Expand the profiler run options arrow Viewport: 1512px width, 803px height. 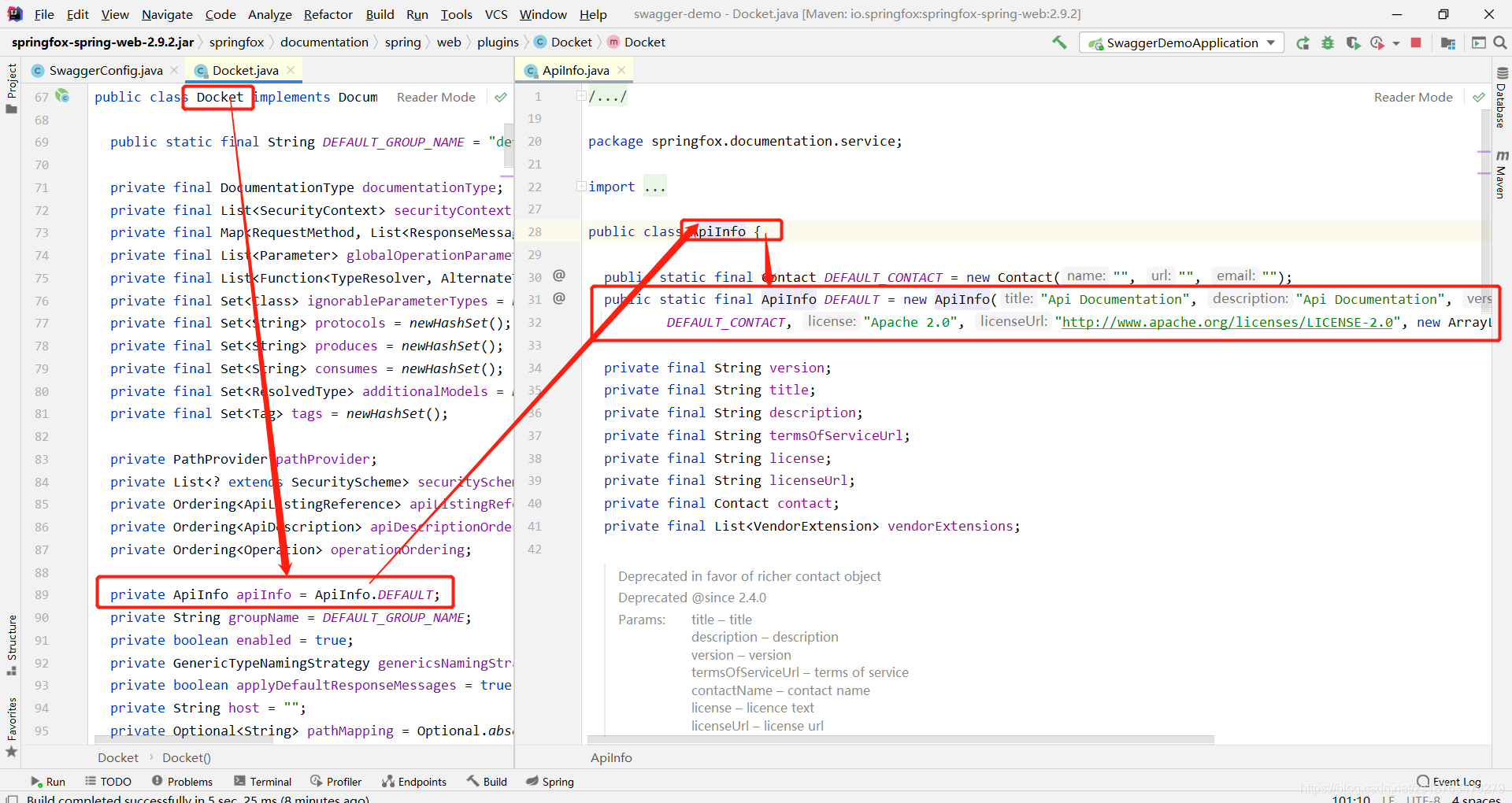pos(1395,43)
